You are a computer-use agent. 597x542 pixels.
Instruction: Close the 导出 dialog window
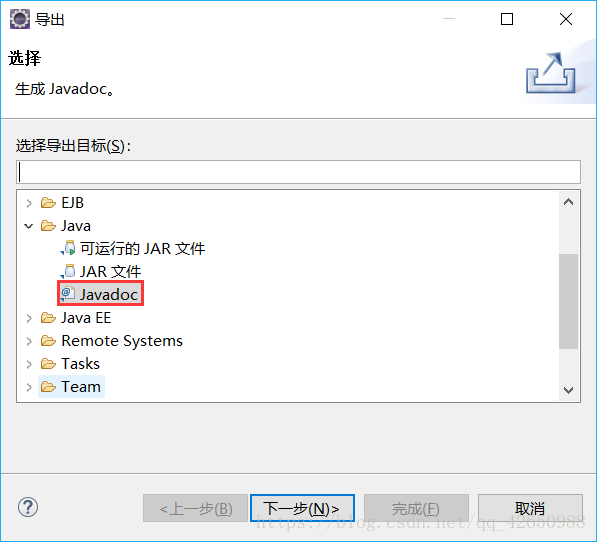tap(566, 19)
